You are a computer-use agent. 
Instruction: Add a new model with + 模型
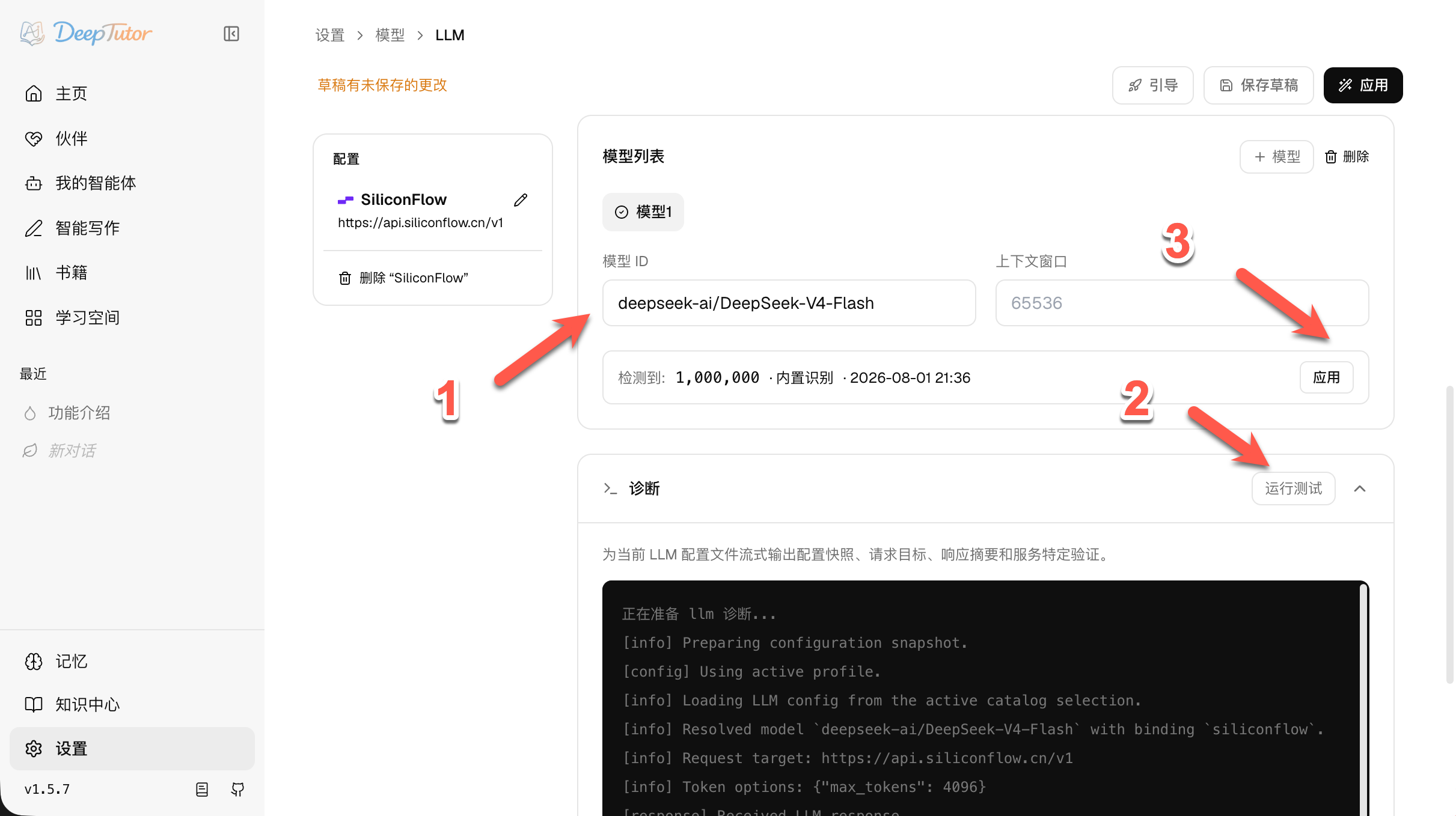click(1276, 157)
